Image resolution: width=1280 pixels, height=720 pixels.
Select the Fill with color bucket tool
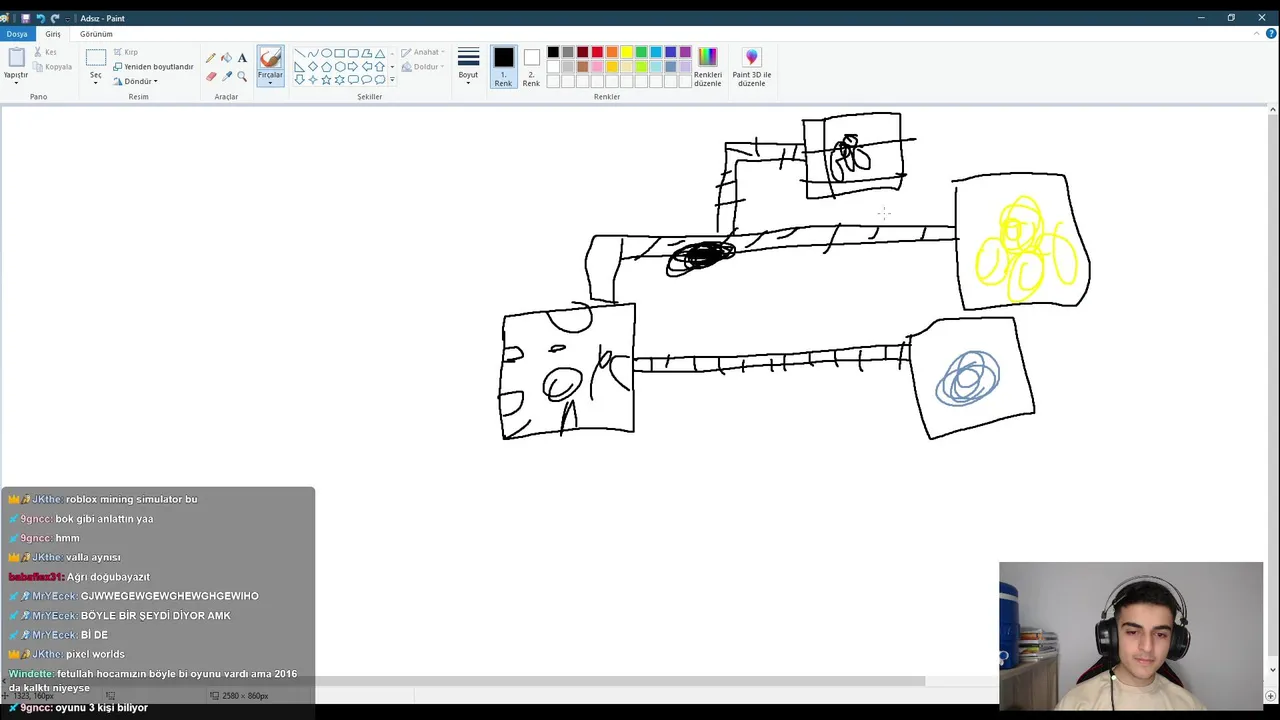click(x=226, y=58)
